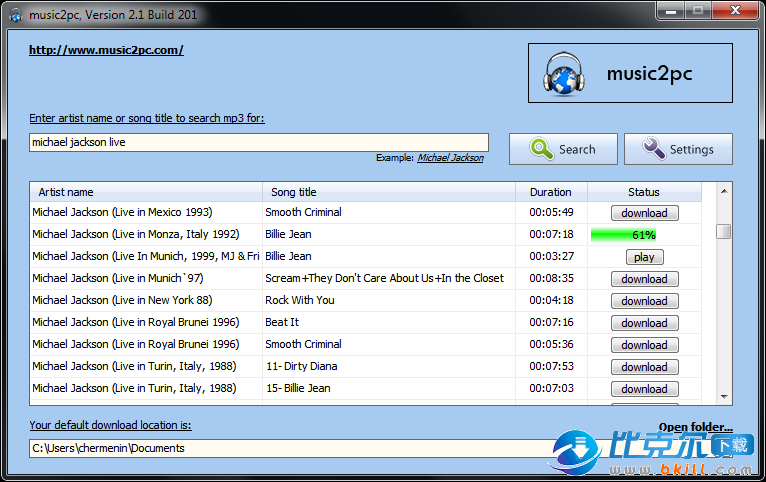Download Smooth Criminal Live in Mexico 1993
This screenshot has height=482, width=766.
pyautogui.click(x=644, y=213)
